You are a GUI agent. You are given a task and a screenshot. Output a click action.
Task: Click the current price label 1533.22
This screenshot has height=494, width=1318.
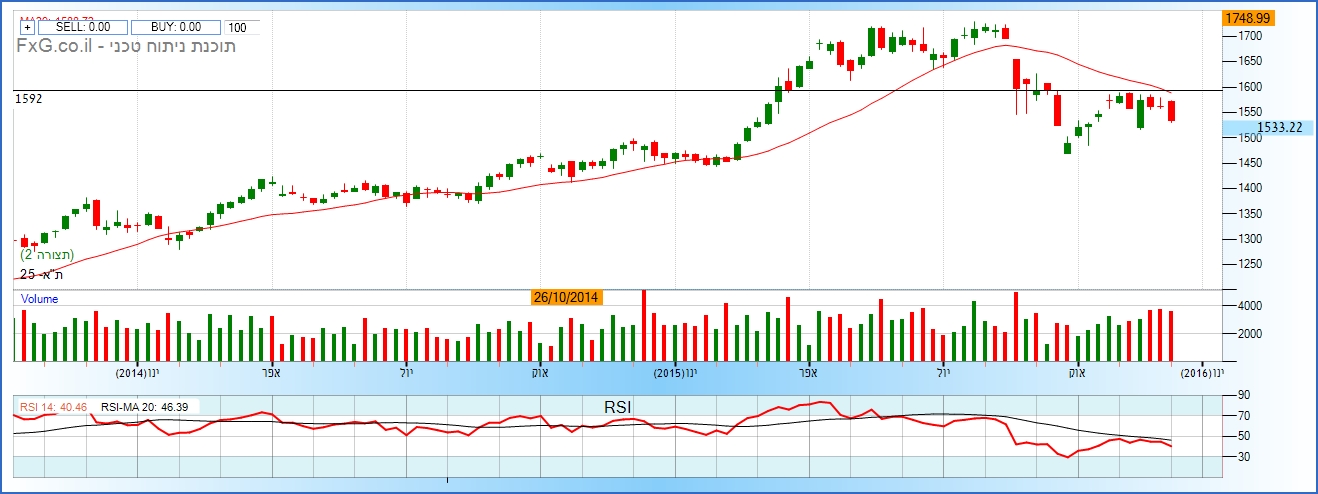[x=1268, y=128]
